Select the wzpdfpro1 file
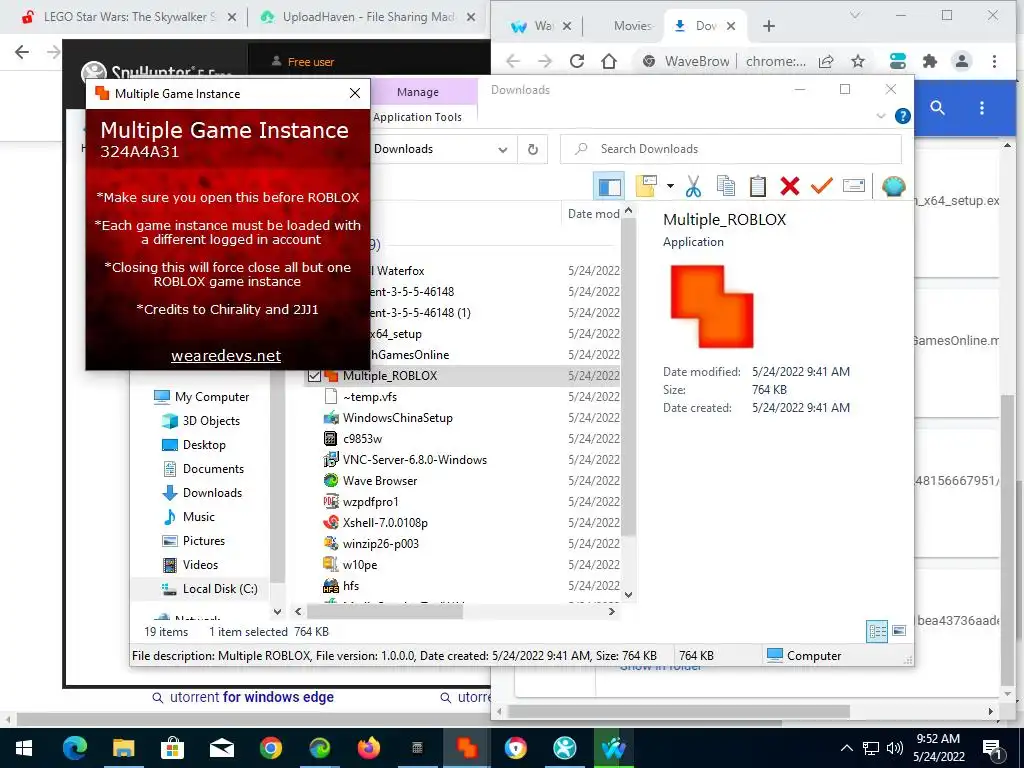This screenshot has width=1024, height=768. point(370,502)
